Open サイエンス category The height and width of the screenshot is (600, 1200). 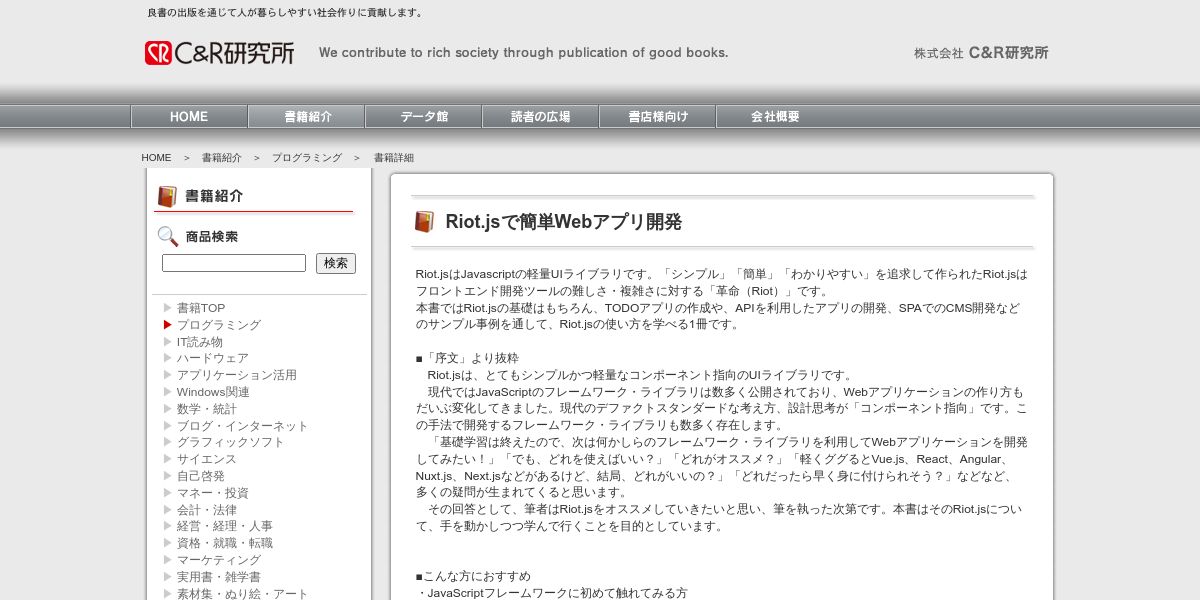click(207, 459)
